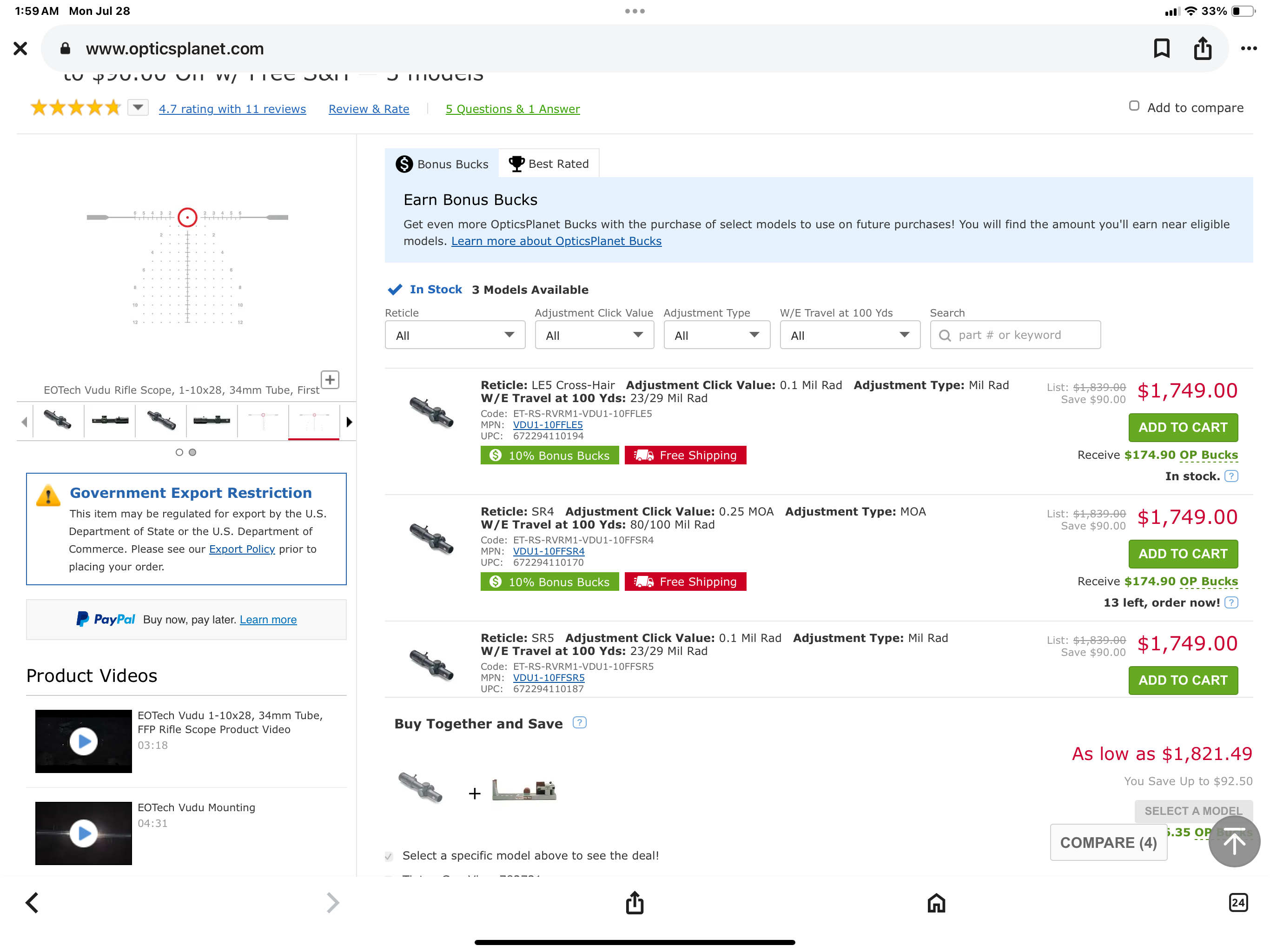Open the Reticle filter dropdown
1270x952 pixels.
coord(455,335)
